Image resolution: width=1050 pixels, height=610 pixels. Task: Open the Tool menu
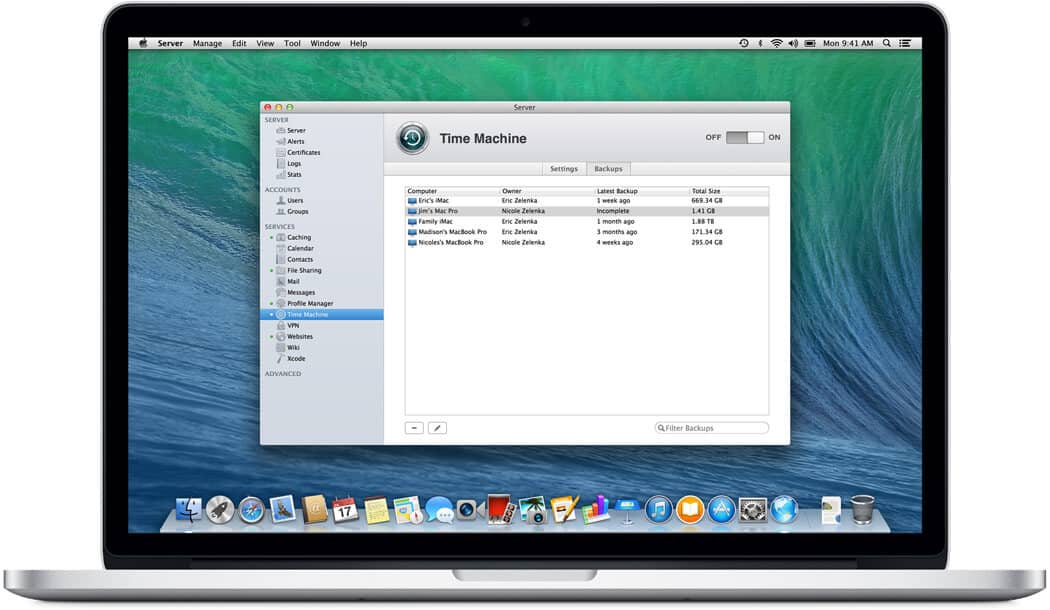[292, 43]
